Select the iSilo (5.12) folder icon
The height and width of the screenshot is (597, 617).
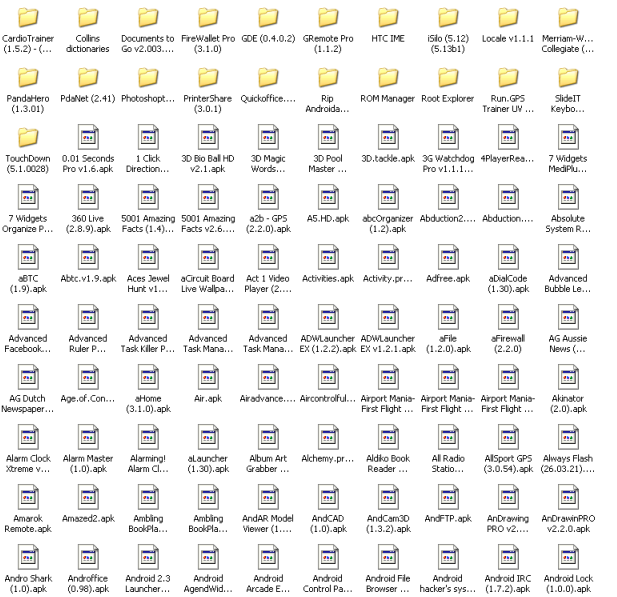448,18
